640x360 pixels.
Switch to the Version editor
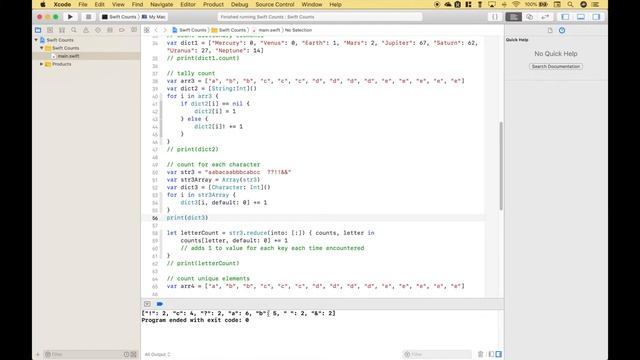pos(545,17)
